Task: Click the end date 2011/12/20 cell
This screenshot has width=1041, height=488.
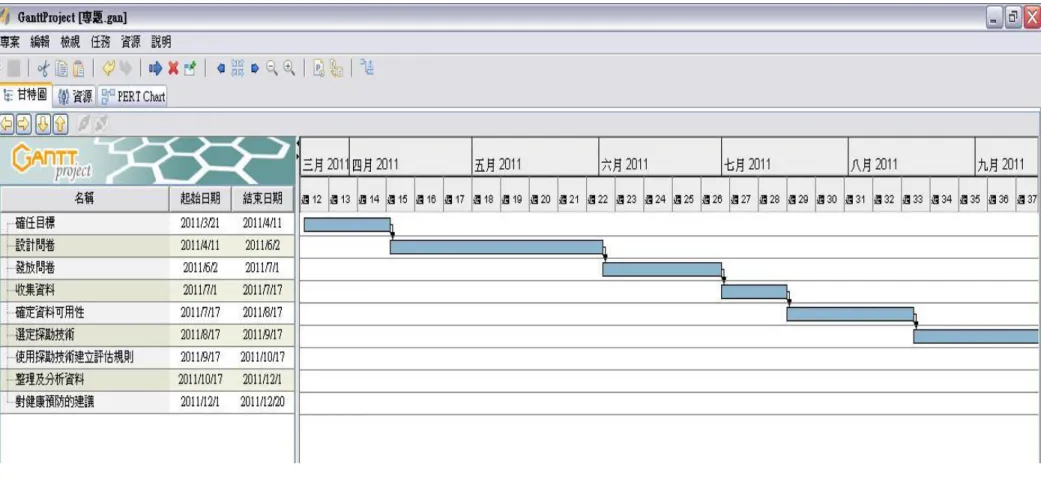Action: pos(262,402)
